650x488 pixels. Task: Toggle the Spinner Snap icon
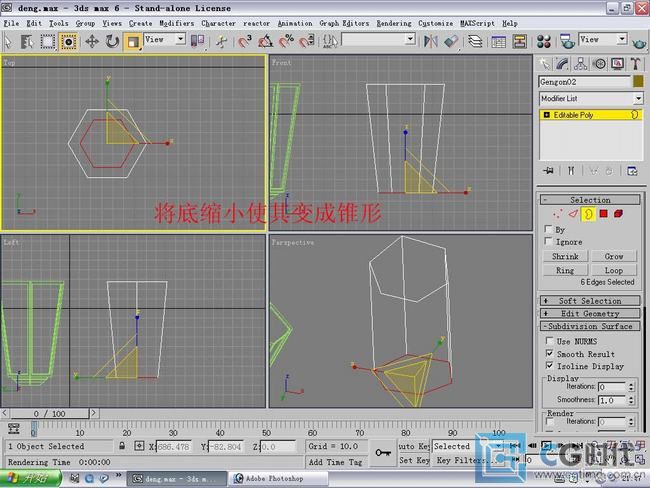pos(307,41)
